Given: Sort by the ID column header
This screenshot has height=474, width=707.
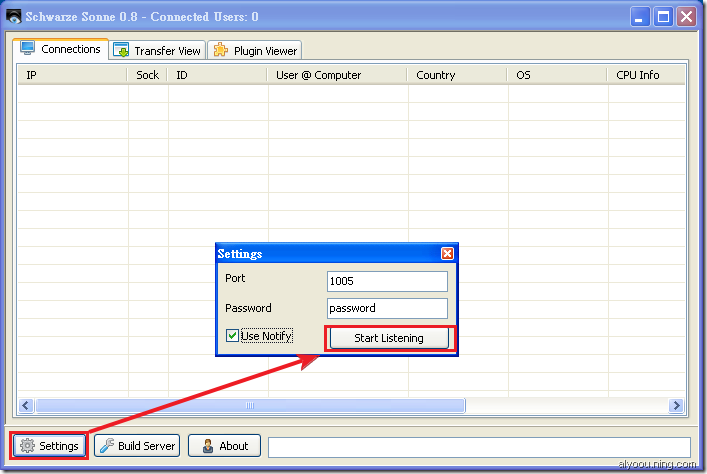Looking at the screenshot, I should pyautogui.click(x=217, y=75).
